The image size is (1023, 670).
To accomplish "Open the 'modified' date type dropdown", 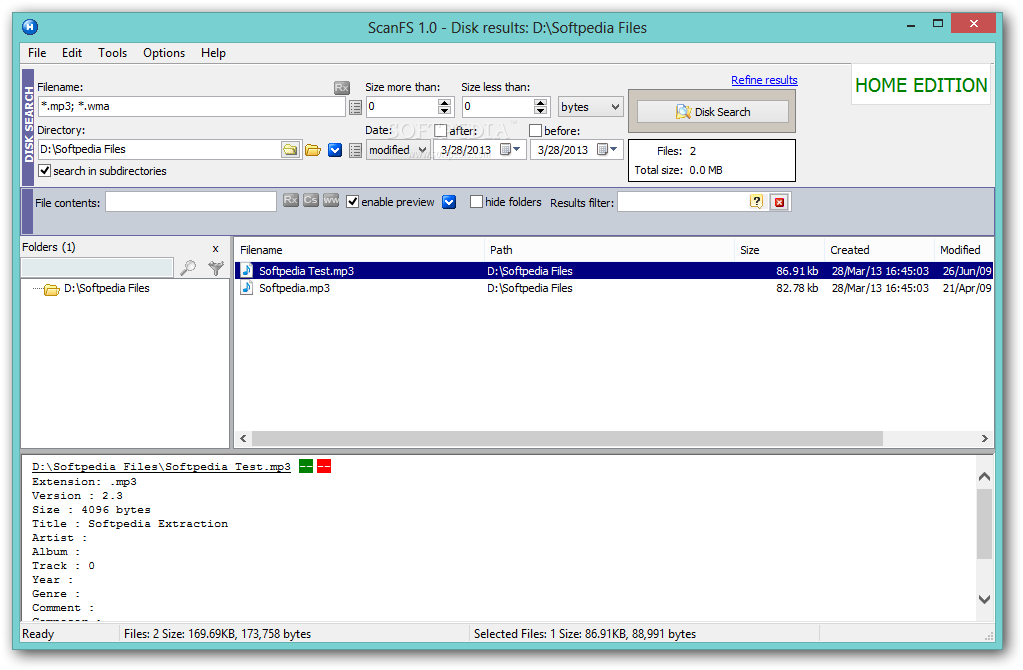I will [x=398, y=150].
